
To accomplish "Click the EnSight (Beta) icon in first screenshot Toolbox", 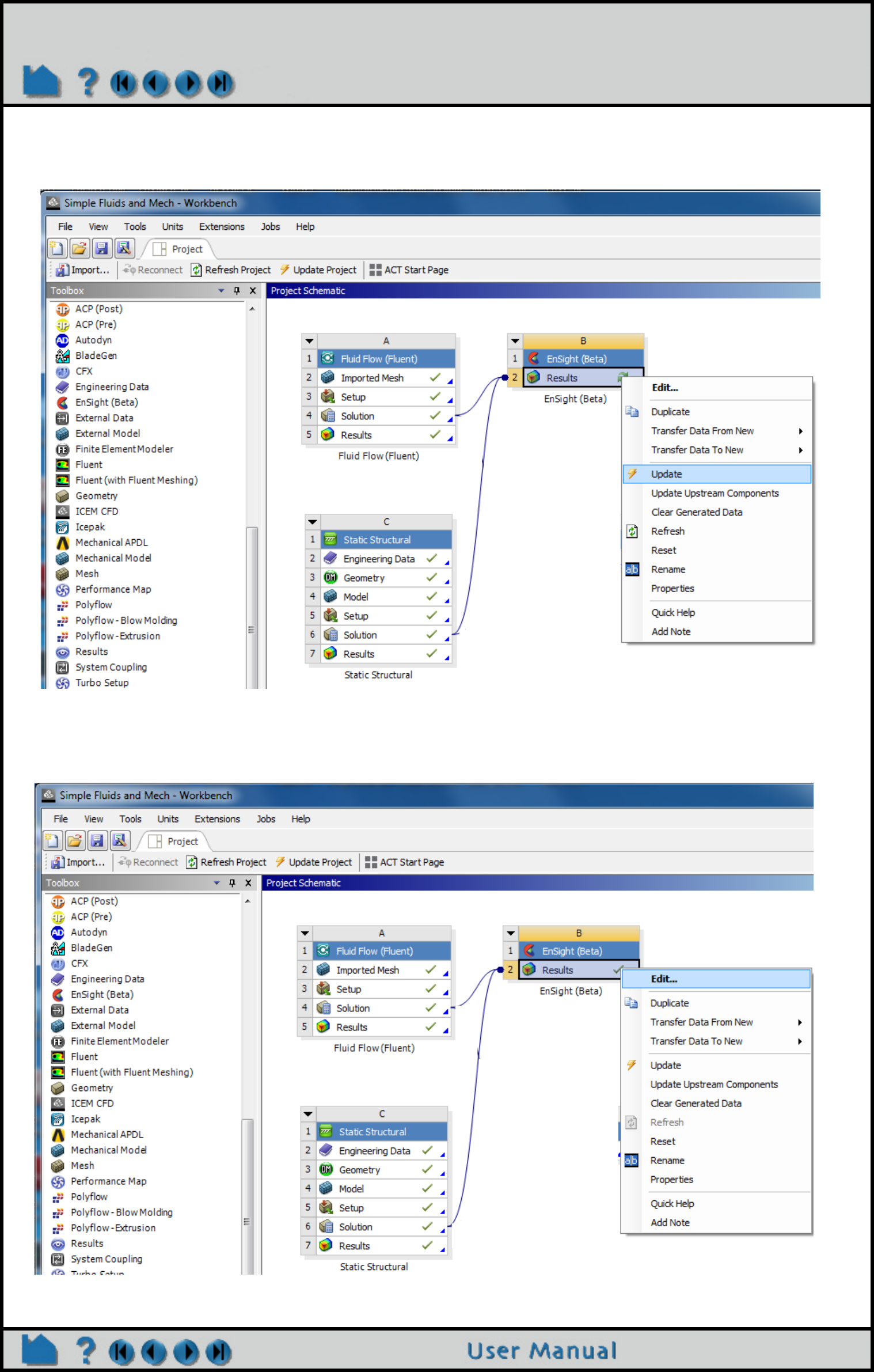I will click(x=62, y=403).
